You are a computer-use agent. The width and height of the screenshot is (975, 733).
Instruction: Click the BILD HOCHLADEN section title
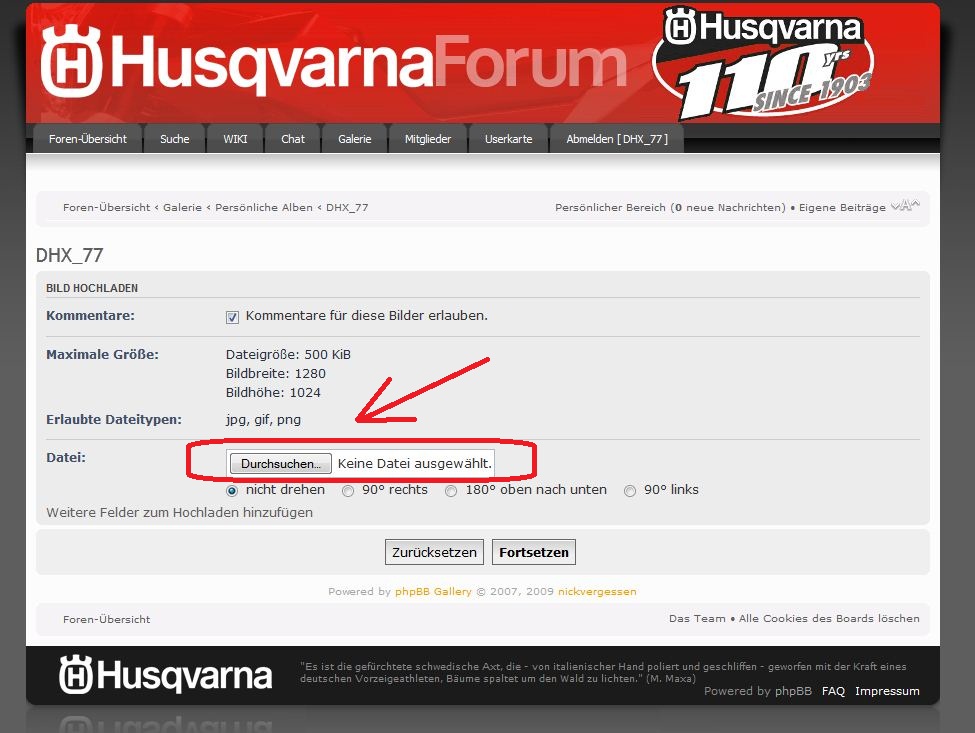pos(92,288)
